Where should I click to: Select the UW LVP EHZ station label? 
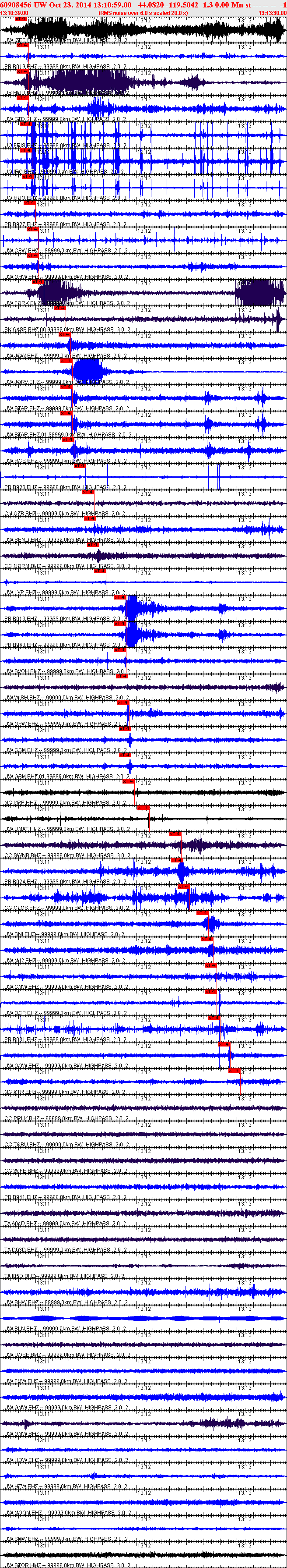tap(66, 592)
